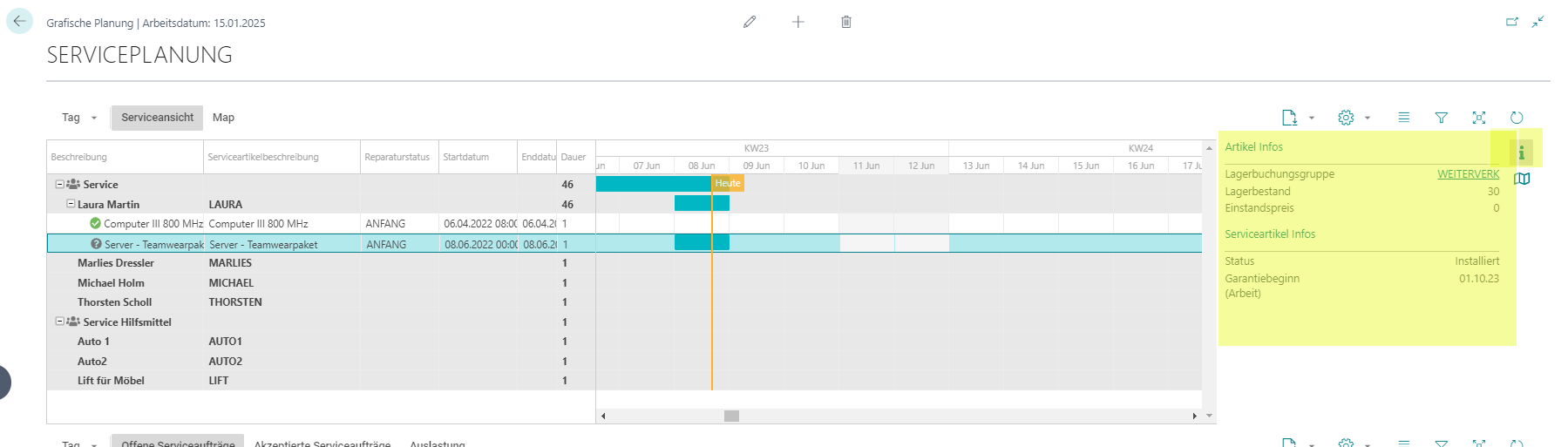Click the gantt bar in Laura Martin row

click(x=702, y=203)
